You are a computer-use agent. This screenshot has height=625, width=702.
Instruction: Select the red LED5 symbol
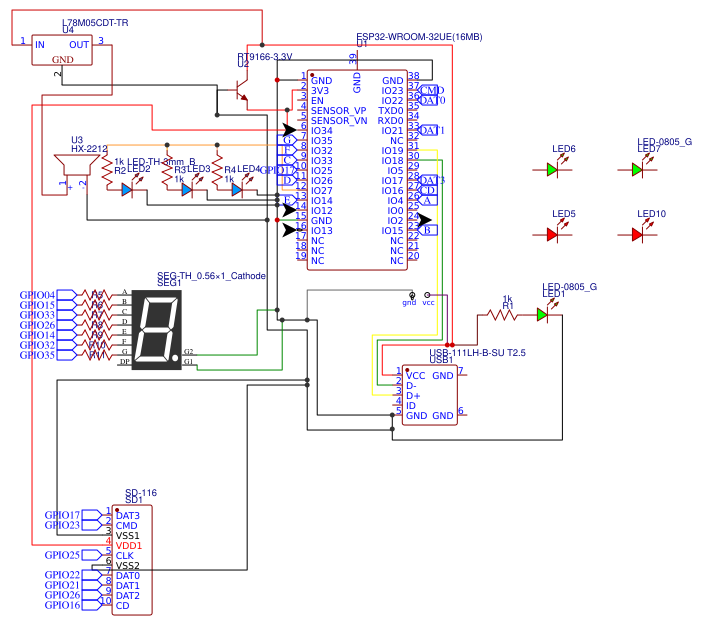point(552,234)
